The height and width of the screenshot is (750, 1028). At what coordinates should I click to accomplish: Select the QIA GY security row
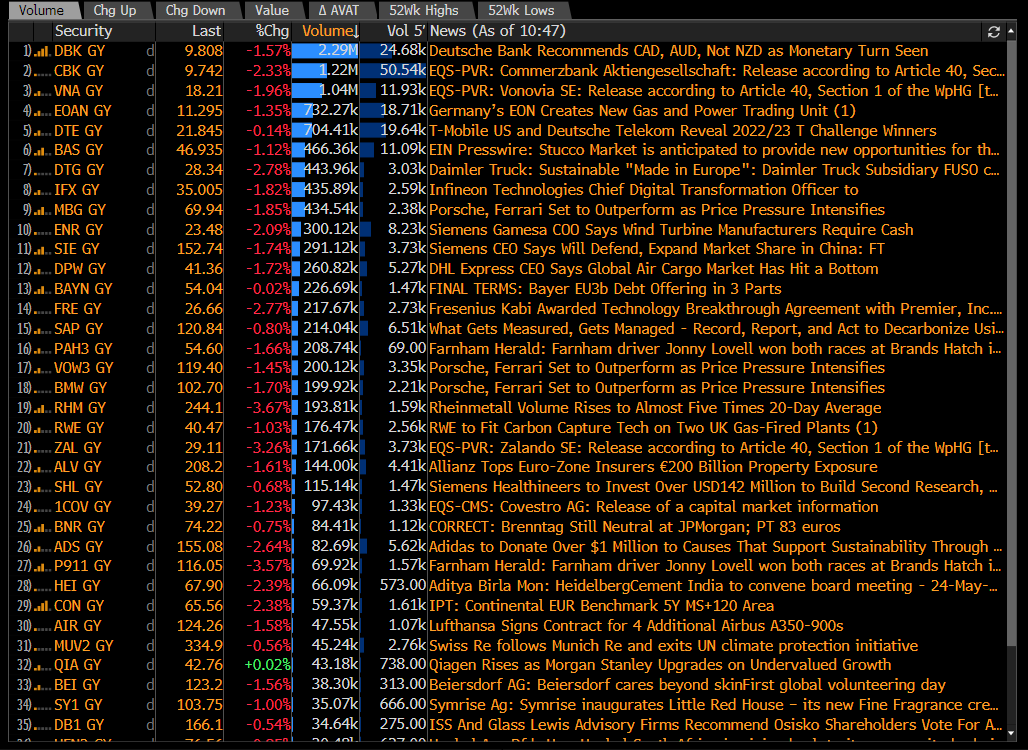(508, 665)
